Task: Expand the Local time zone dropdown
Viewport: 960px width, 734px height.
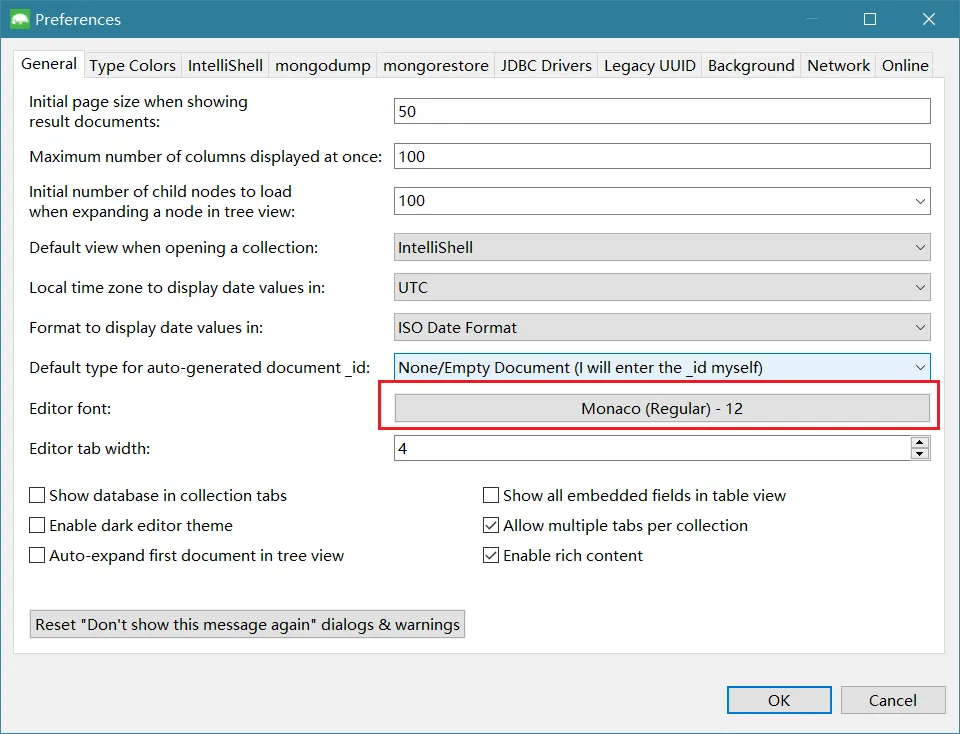Action: coord(662,287)
